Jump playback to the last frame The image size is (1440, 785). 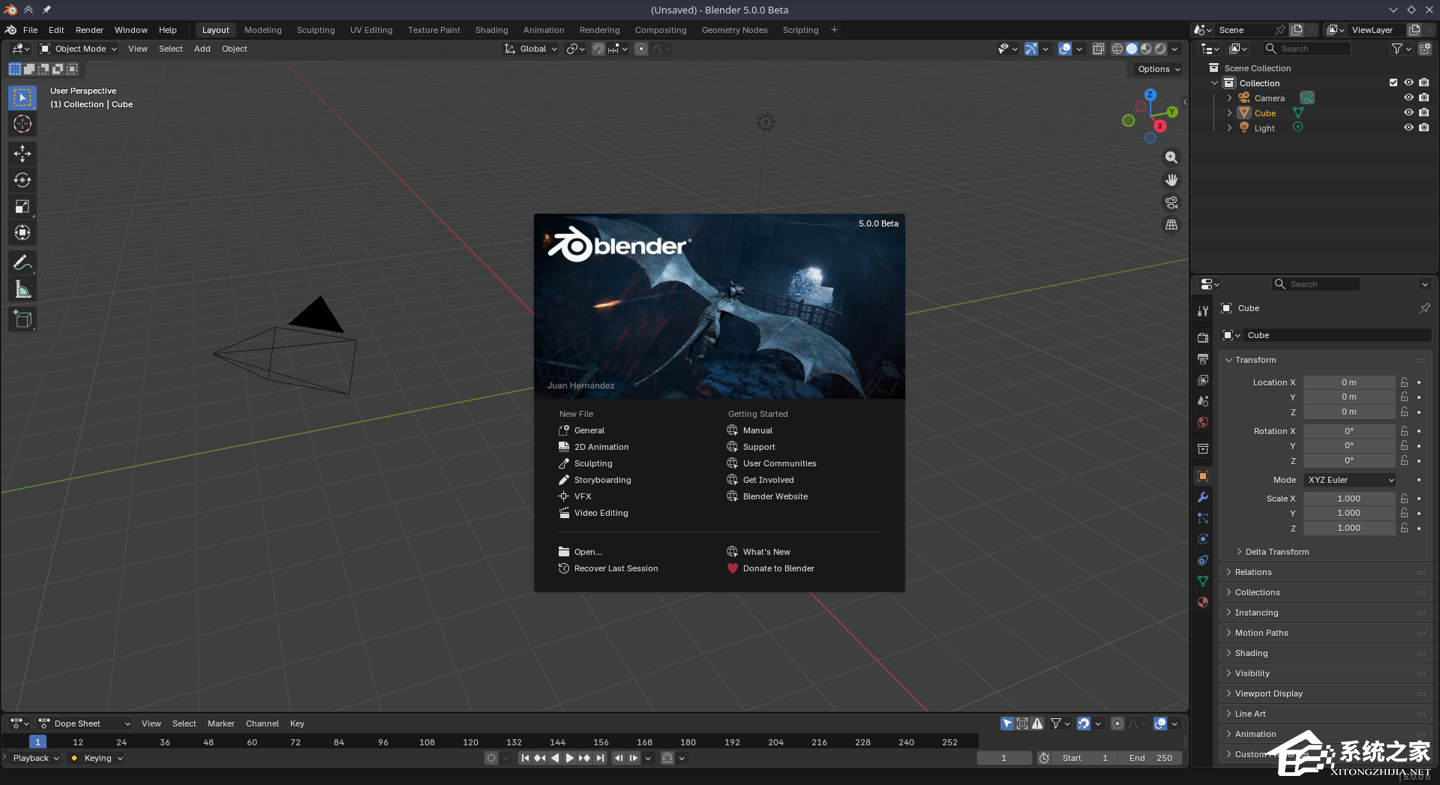coord(601,757)
